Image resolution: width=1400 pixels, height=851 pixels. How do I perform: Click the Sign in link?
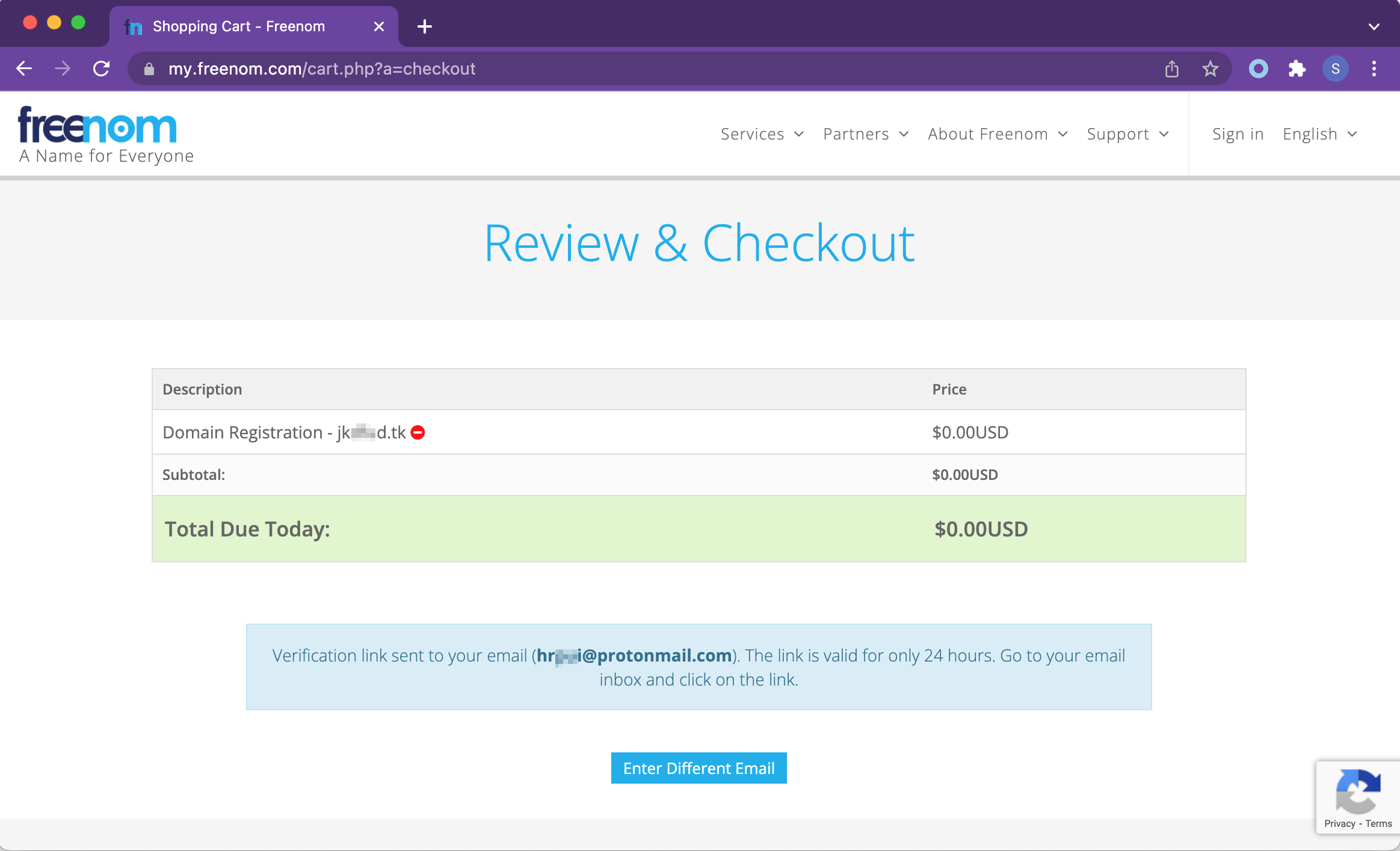pyautogui.click(x=1238, y=134)
